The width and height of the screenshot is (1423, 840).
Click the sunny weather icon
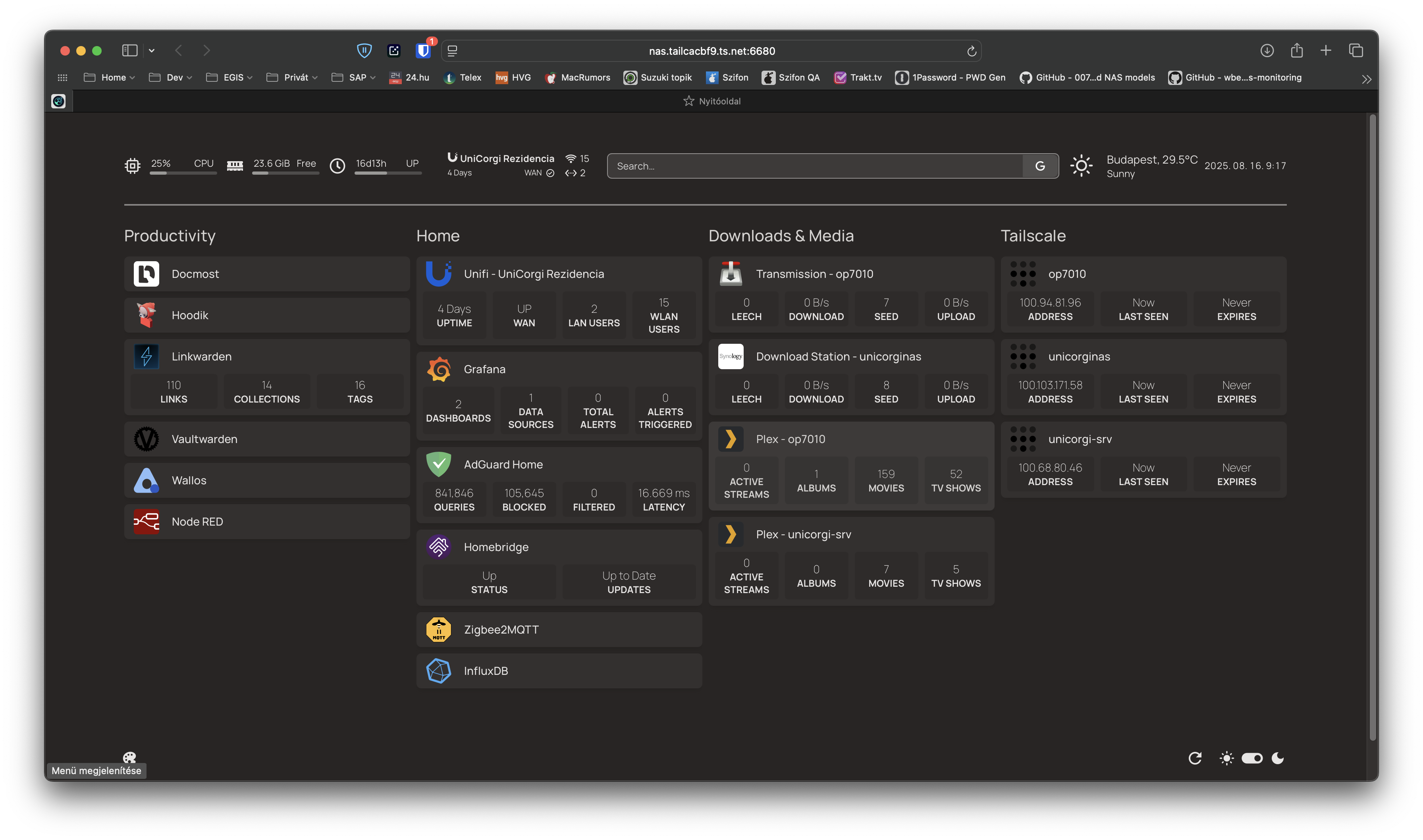coord(1081,166)
